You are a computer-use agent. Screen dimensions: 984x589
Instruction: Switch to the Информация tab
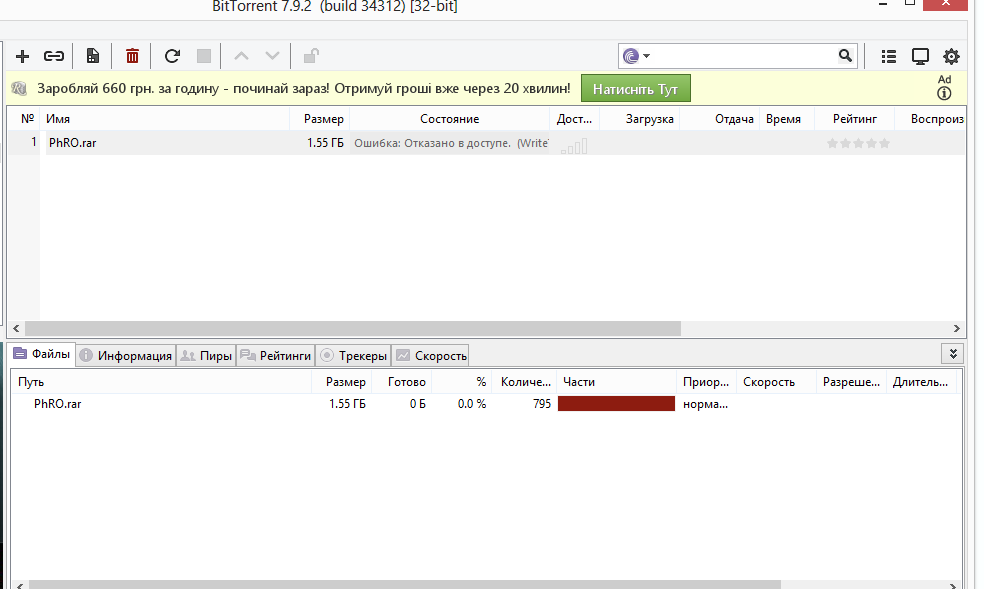pyautogui.click(x=126, y=356)
